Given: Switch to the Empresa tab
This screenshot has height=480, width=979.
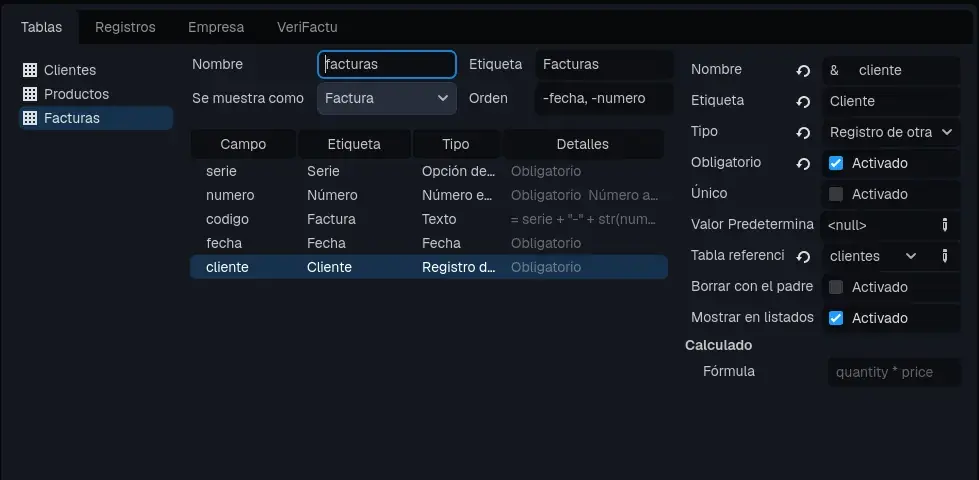Looking at the screenshot, I should tap(216, 27).
